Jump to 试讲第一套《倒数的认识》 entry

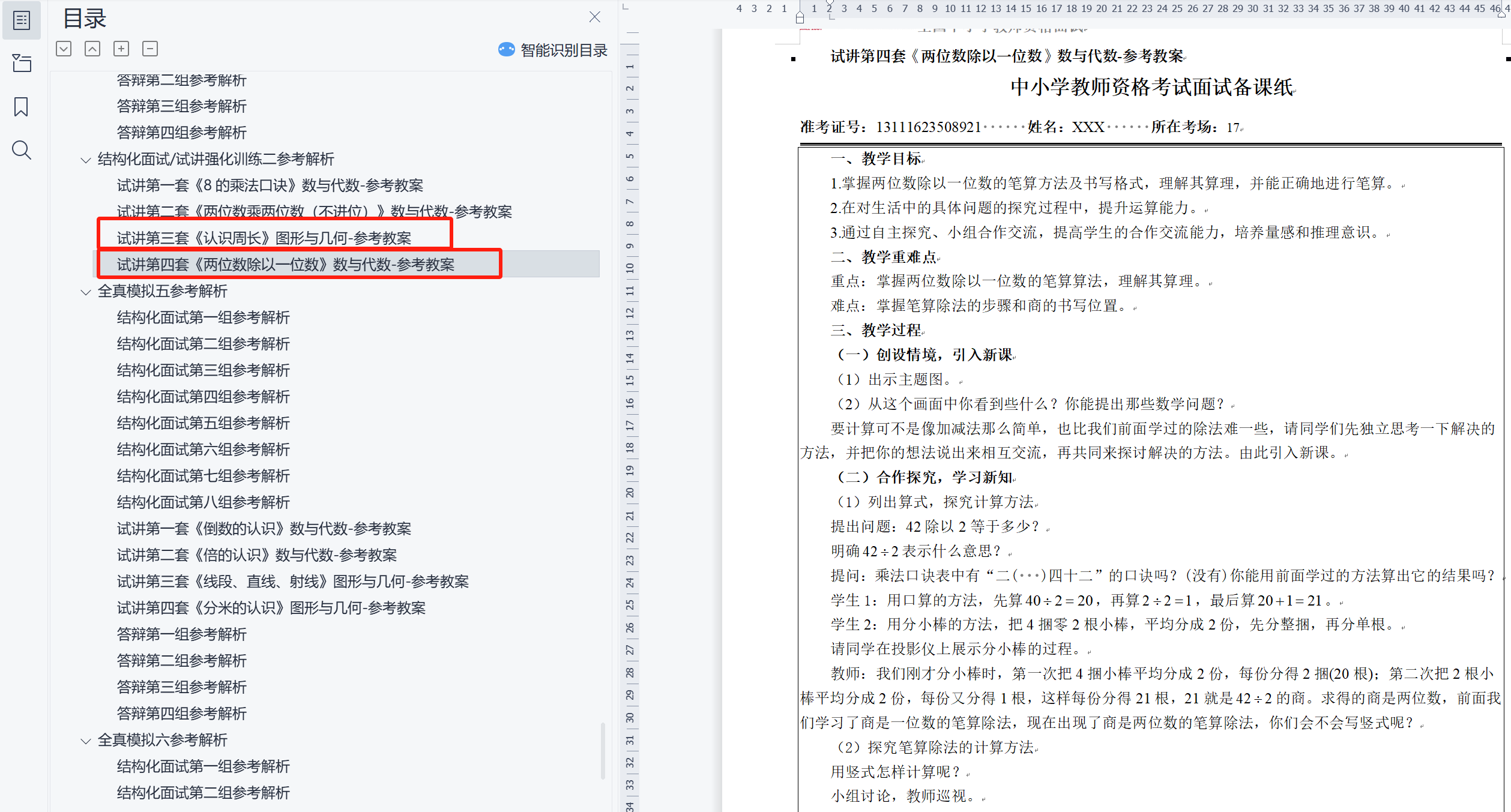(264, 529)
